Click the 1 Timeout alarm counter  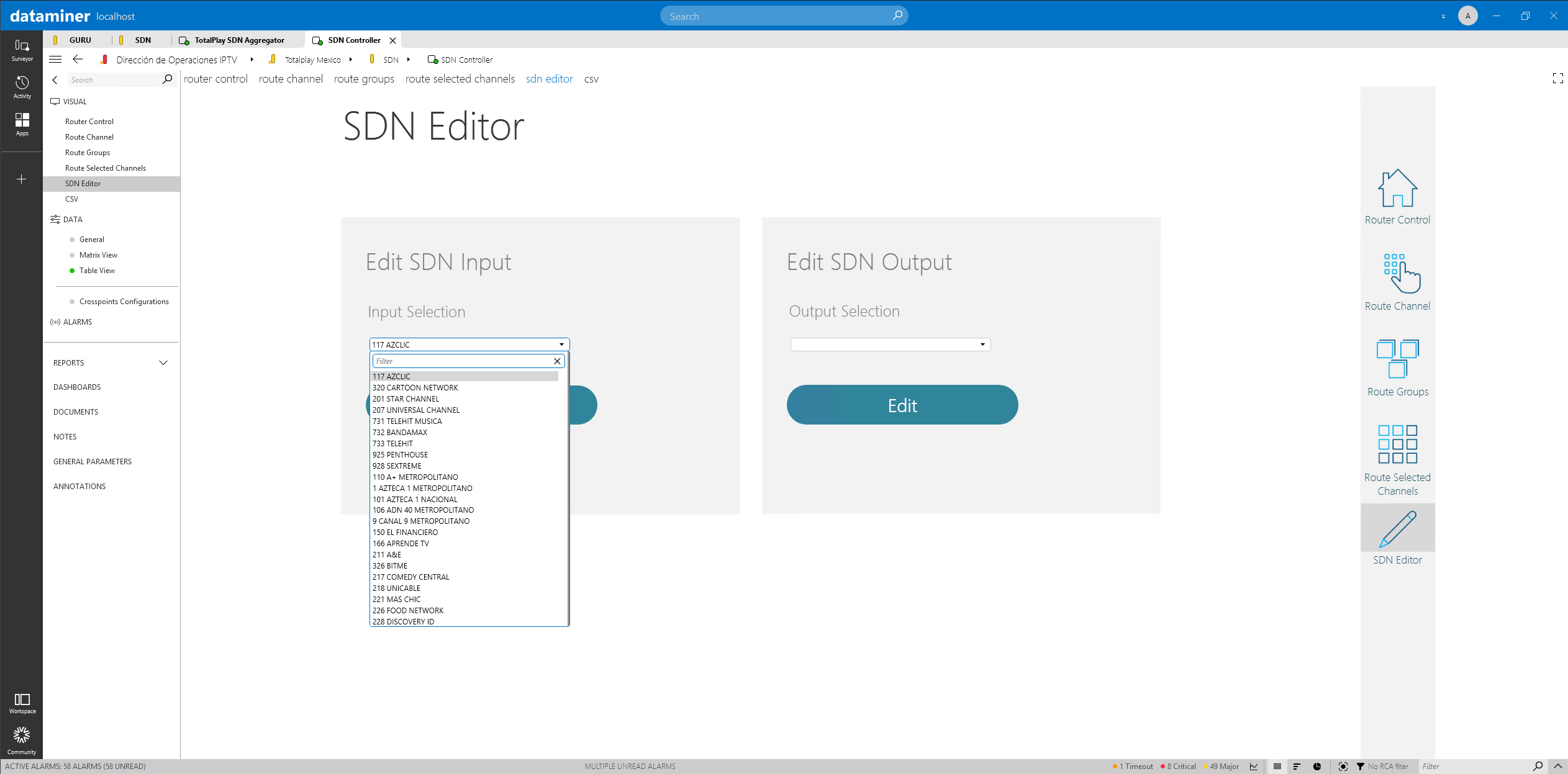(x=1133, y=767)
